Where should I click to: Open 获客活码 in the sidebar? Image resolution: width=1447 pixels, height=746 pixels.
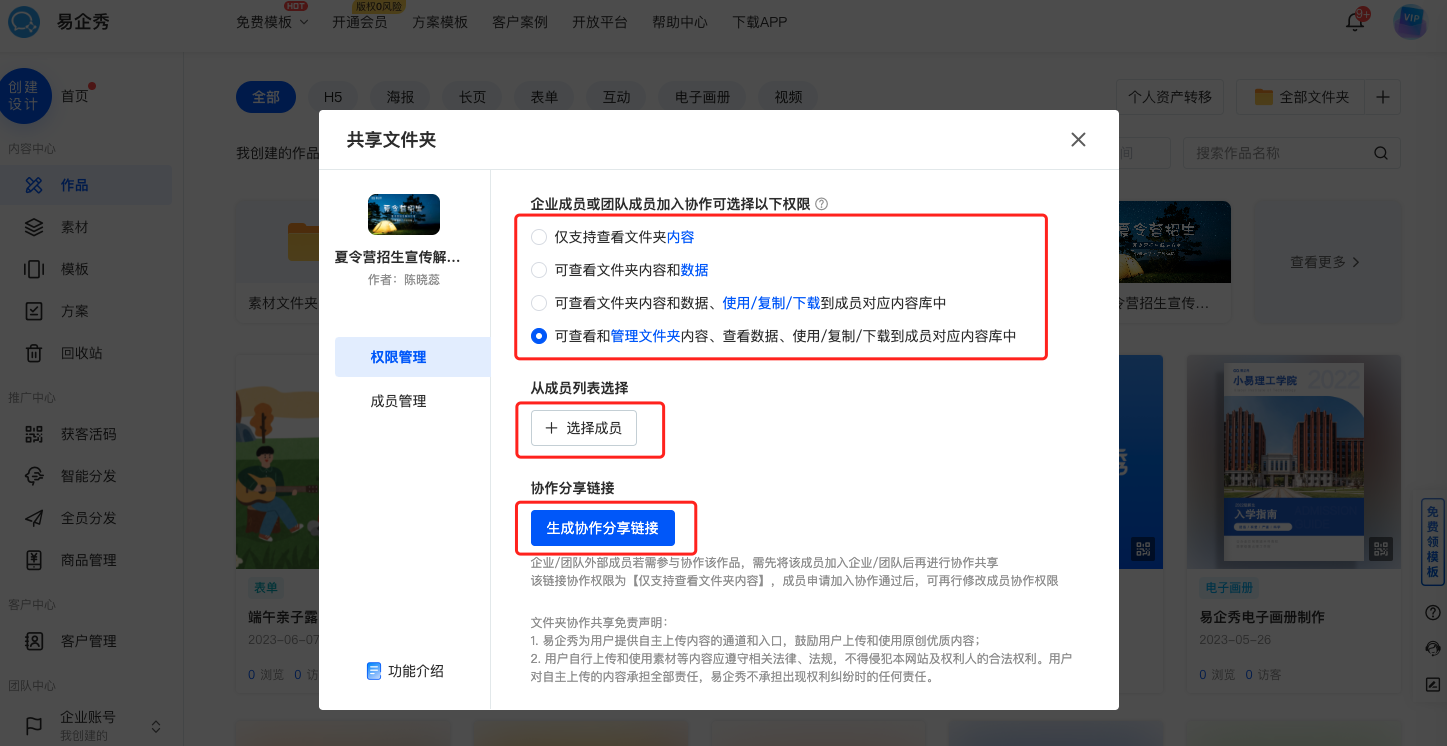coord(86,434)
